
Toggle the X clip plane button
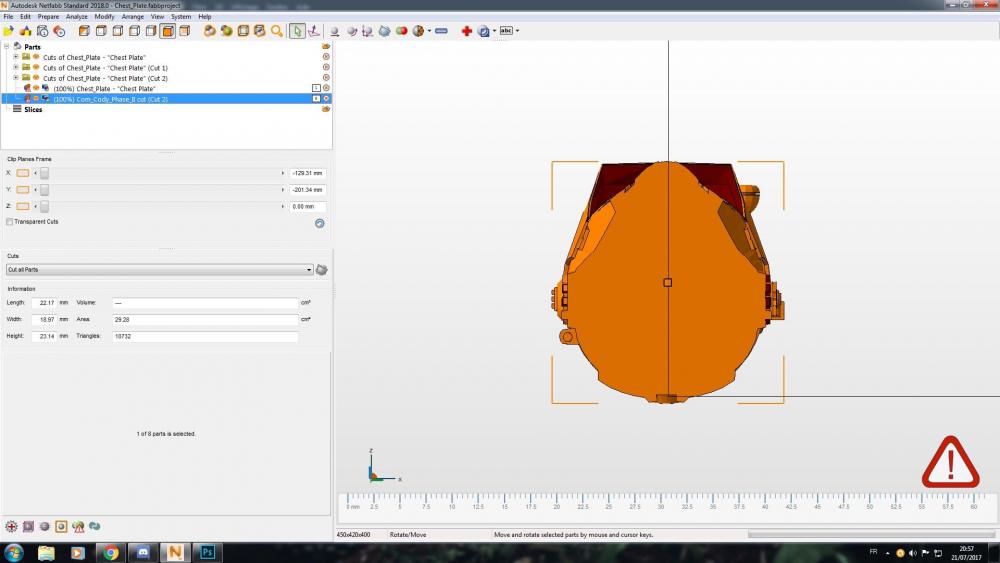(23, 173)
